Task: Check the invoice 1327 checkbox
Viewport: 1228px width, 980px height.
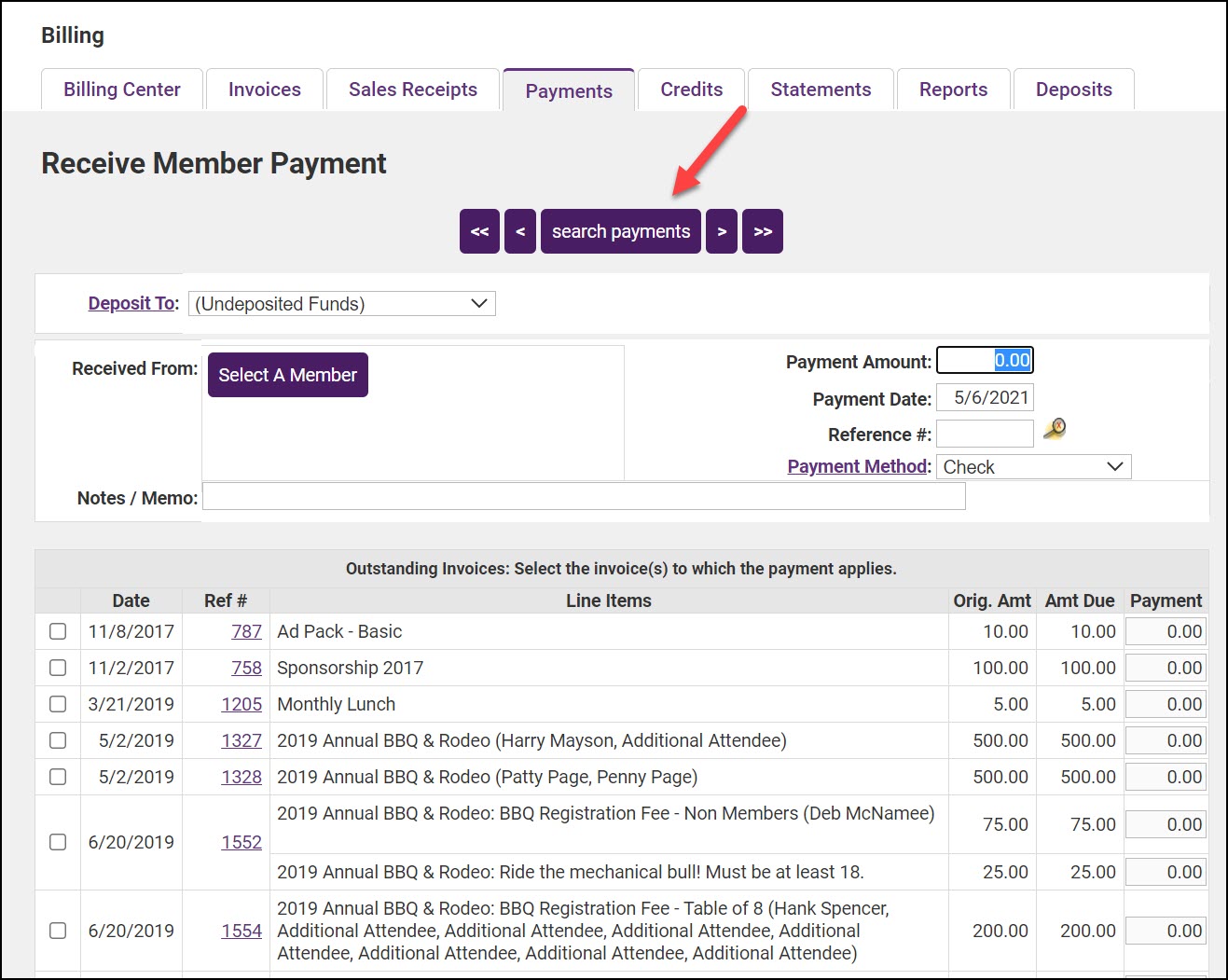Action: [58, 740]
